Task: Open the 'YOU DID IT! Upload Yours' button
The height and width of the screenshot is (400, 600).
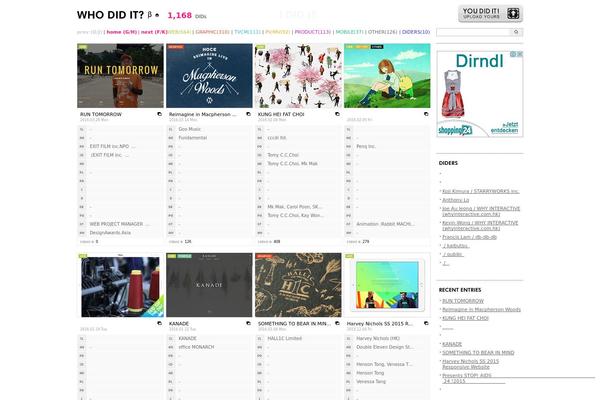Action: [x=490, y=14]
